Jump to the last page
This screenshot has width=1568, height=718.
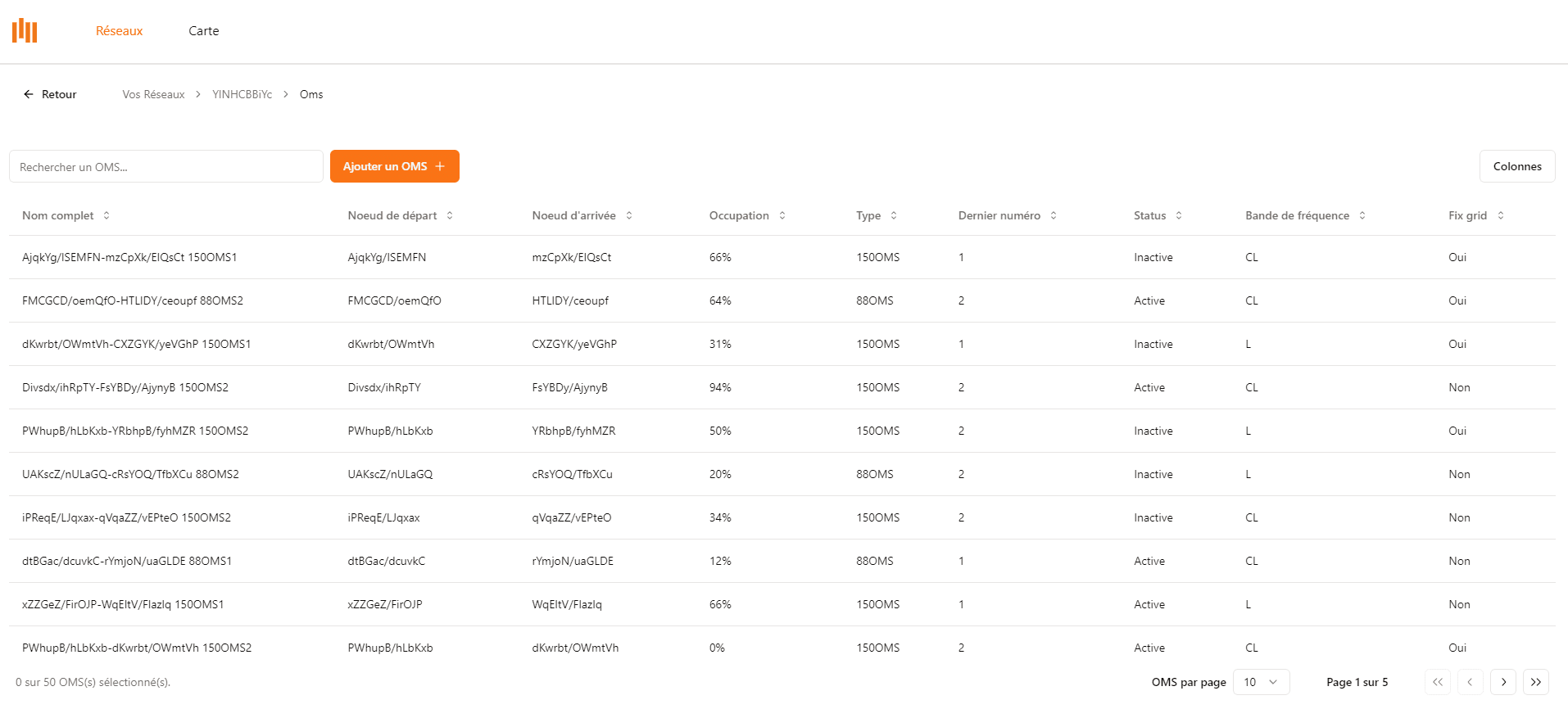coord(1536,682)
